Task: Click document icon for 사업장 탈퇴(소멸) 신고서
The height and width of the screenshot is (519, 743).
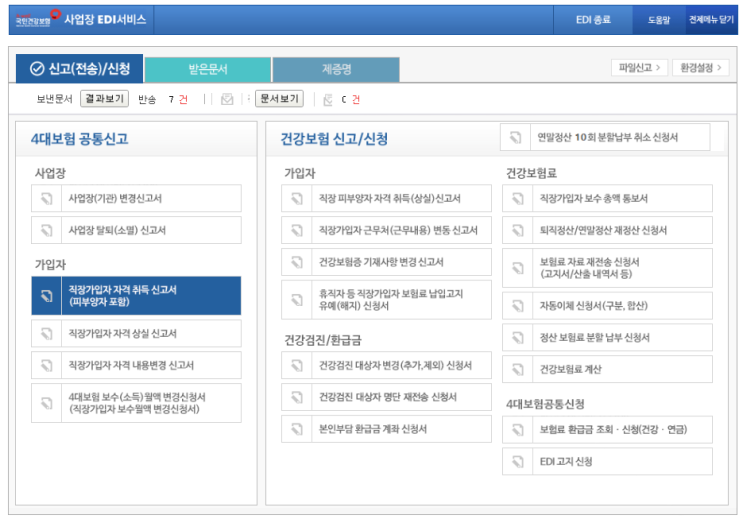Action: pyautogui.click(x=46, y=230)
